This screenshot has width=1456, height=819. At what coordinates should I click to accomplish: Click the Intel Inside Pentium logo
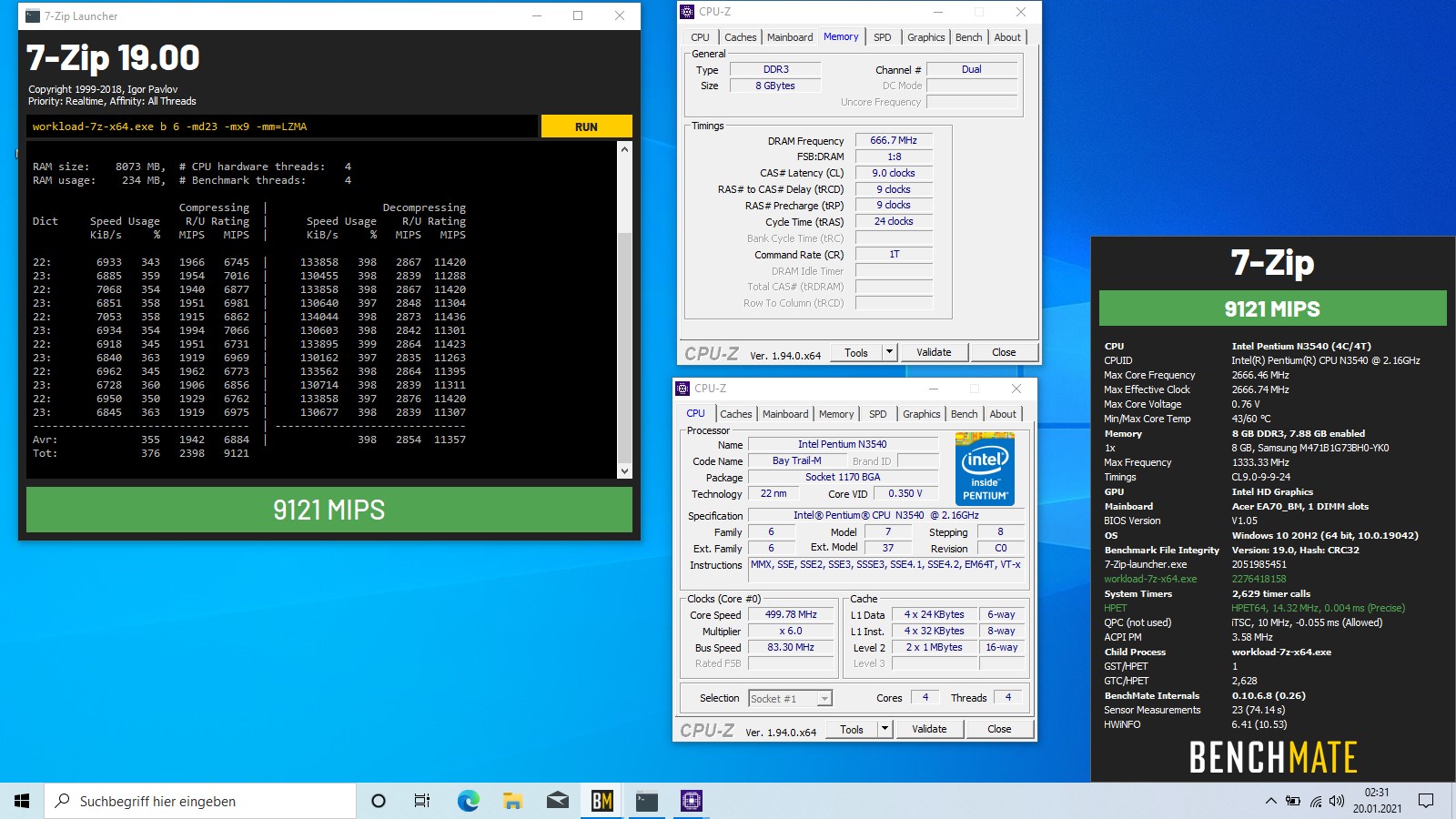(985, 470)
